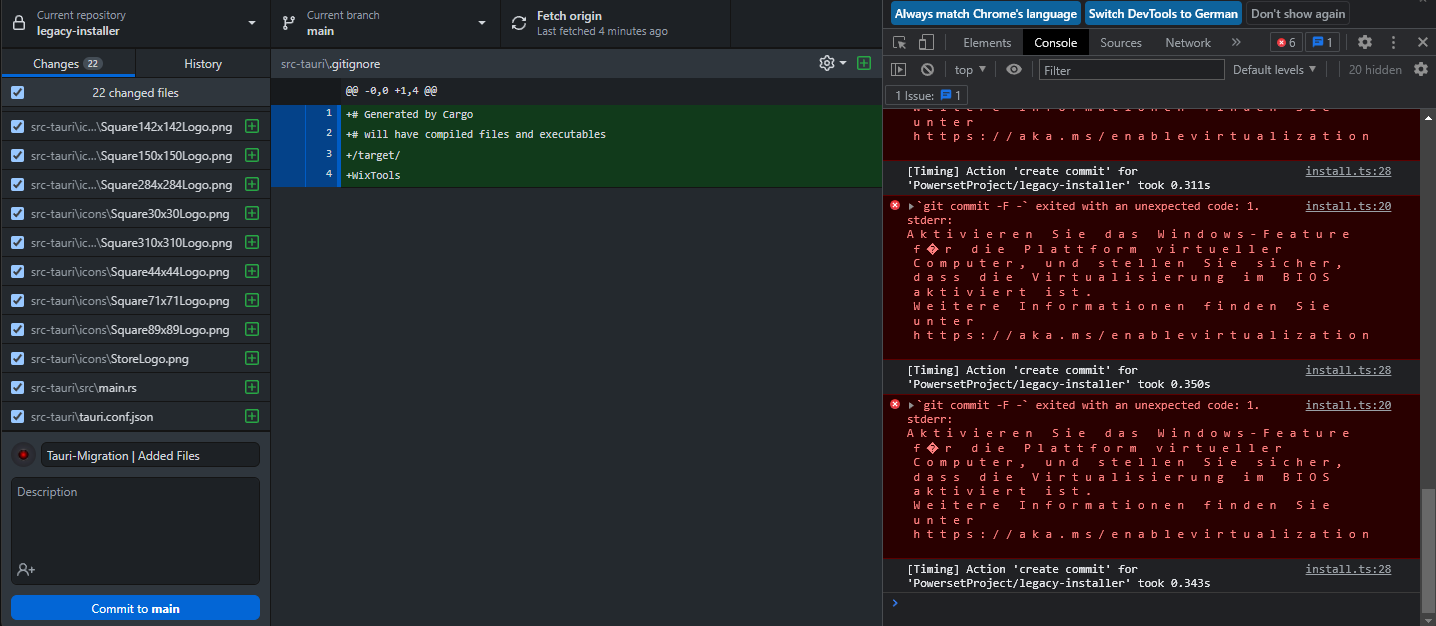The width and height of the screenshot is (1436, 626).
Task: Open the diff settings gear dropdown
Action: pos(832,63)
